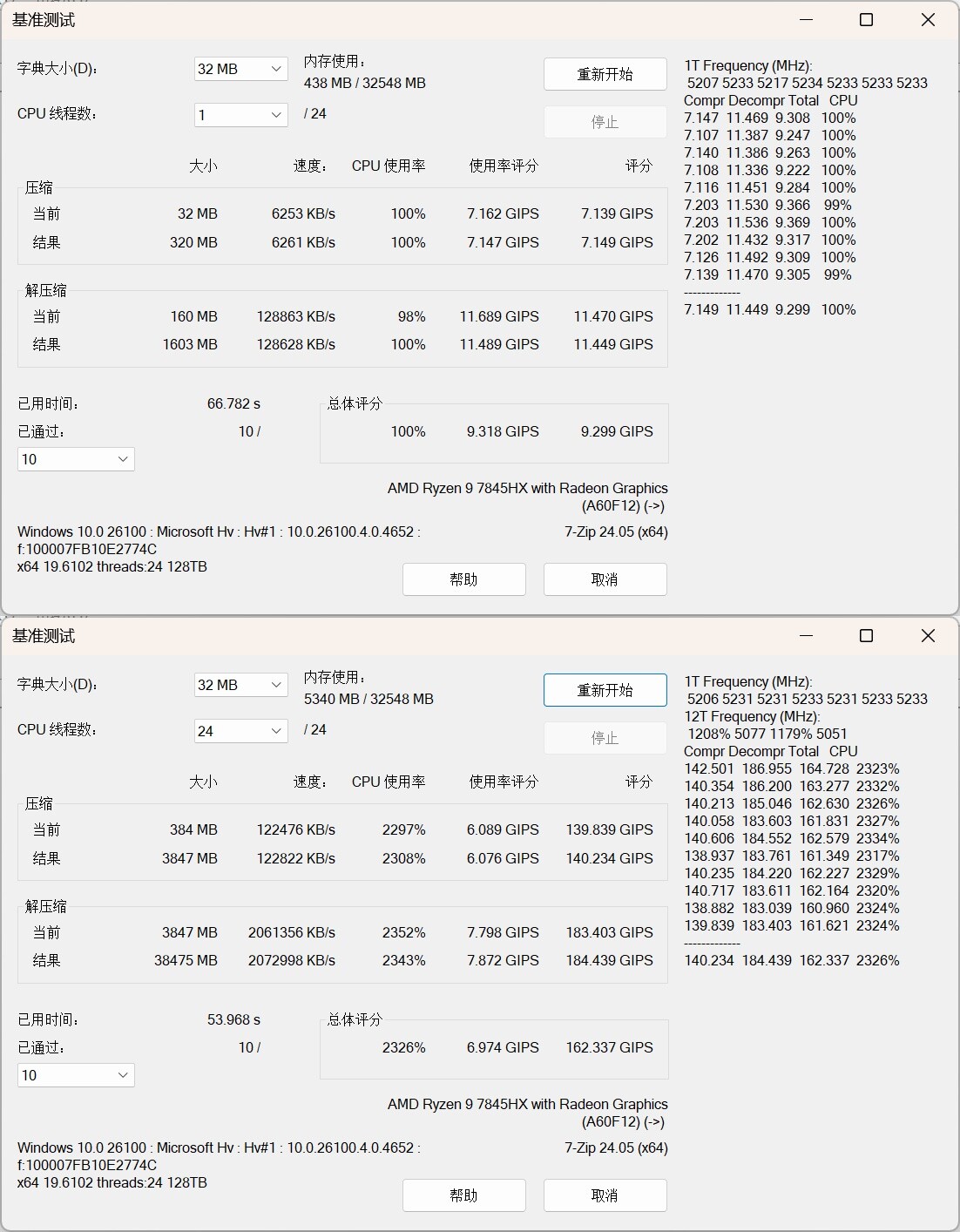Image resolution: width=960 pixels, height=1232 pixels.
Task: Maximize the bottom benchmark window
Action: [x=866, y=635]
